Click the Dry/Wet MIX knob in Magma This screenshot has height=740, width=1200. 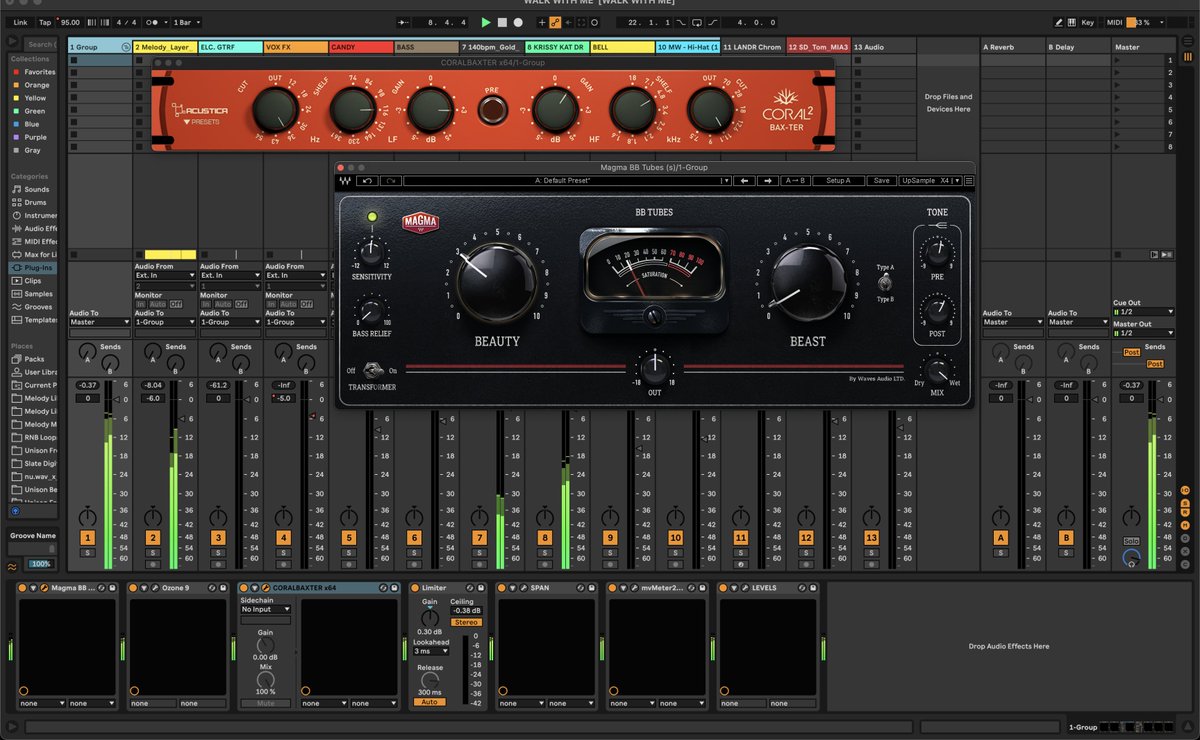937,373
